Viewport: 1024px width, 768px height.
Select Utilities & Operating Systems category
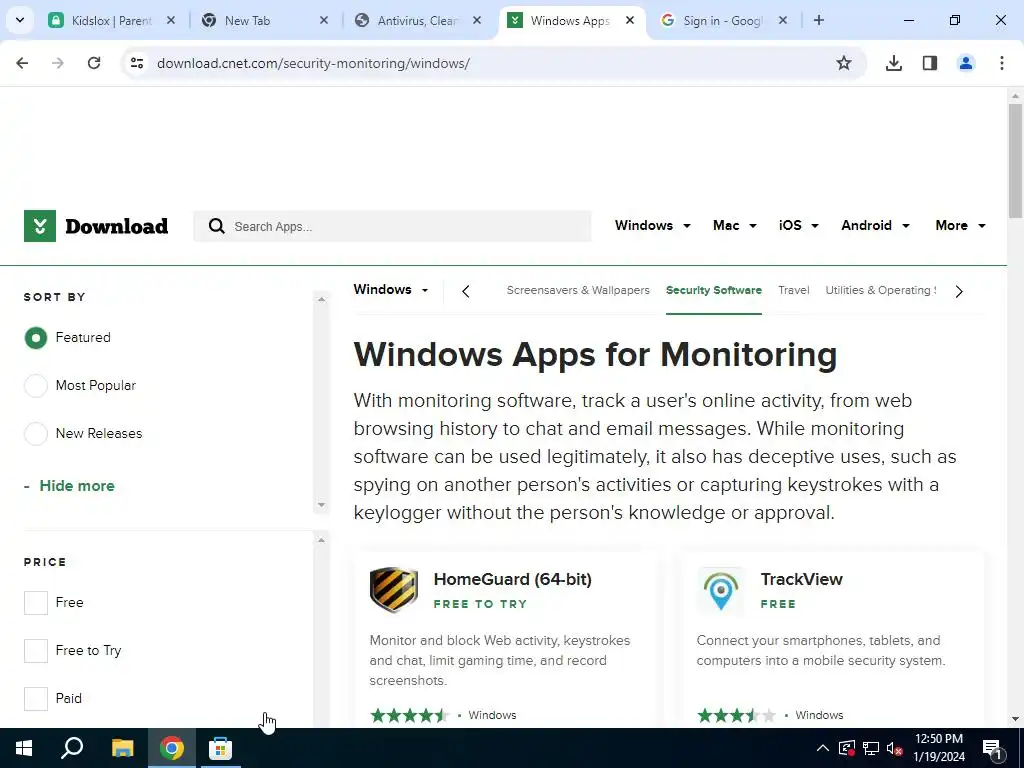[880, 290]
